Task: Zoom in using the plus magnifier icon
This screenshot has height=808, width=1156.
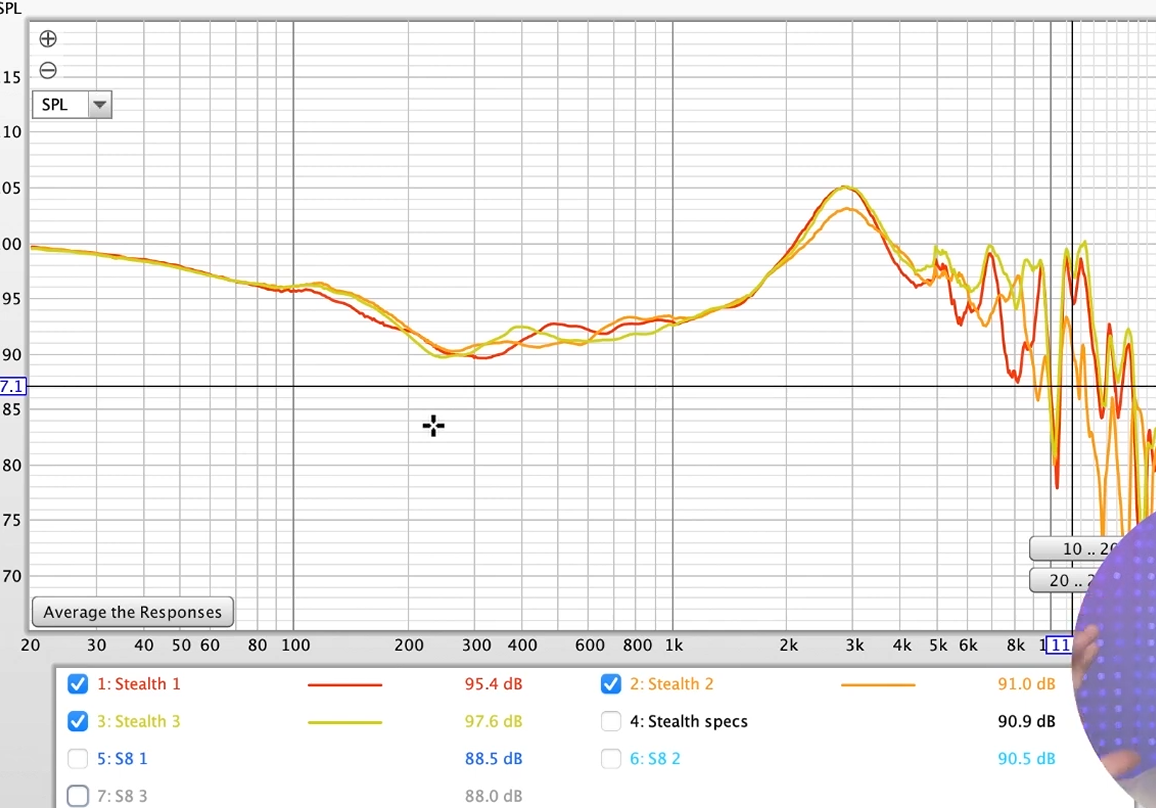Action: point(48,38)
